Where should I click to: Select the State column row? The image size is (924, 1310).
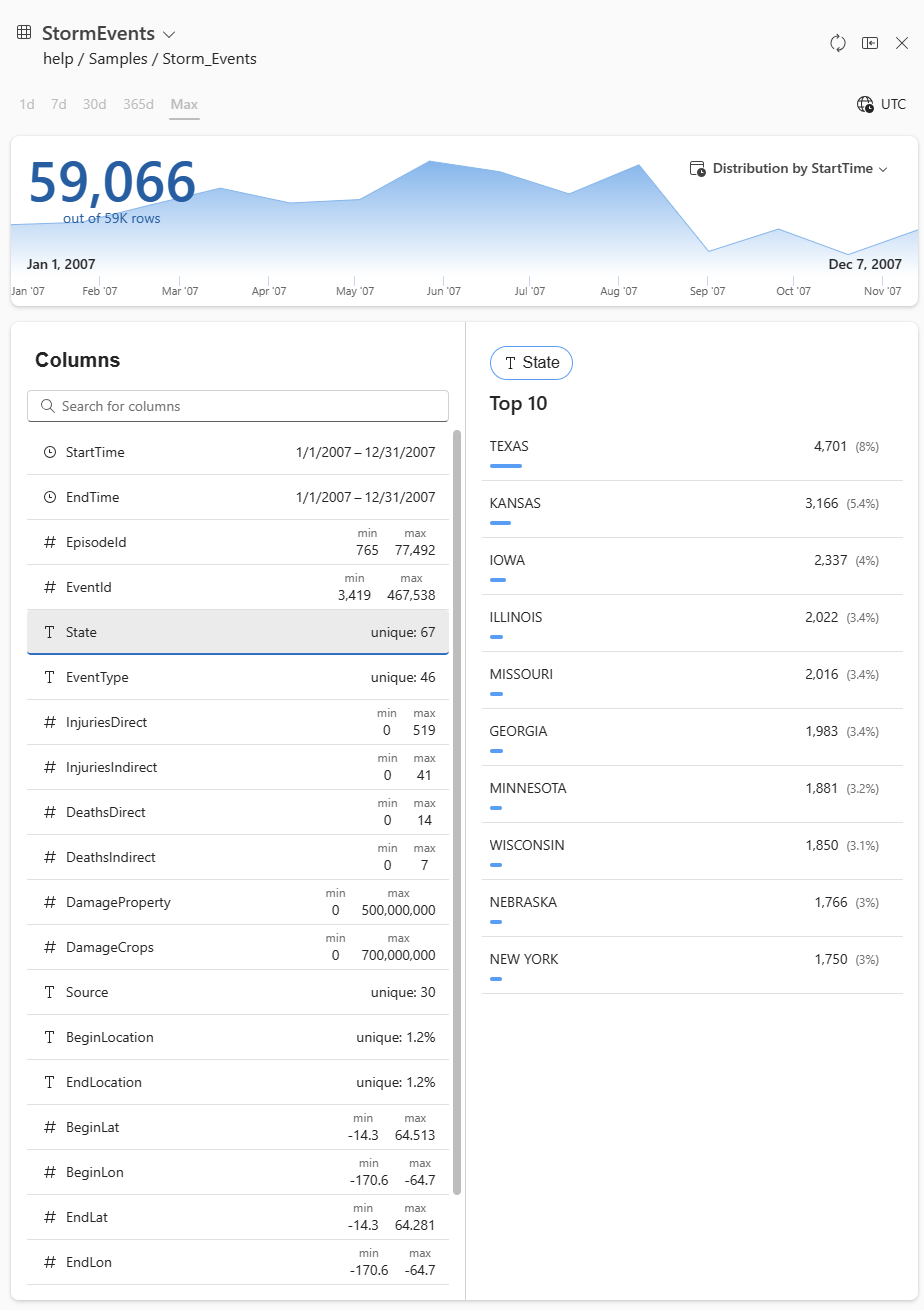click(x=237, y=632)
